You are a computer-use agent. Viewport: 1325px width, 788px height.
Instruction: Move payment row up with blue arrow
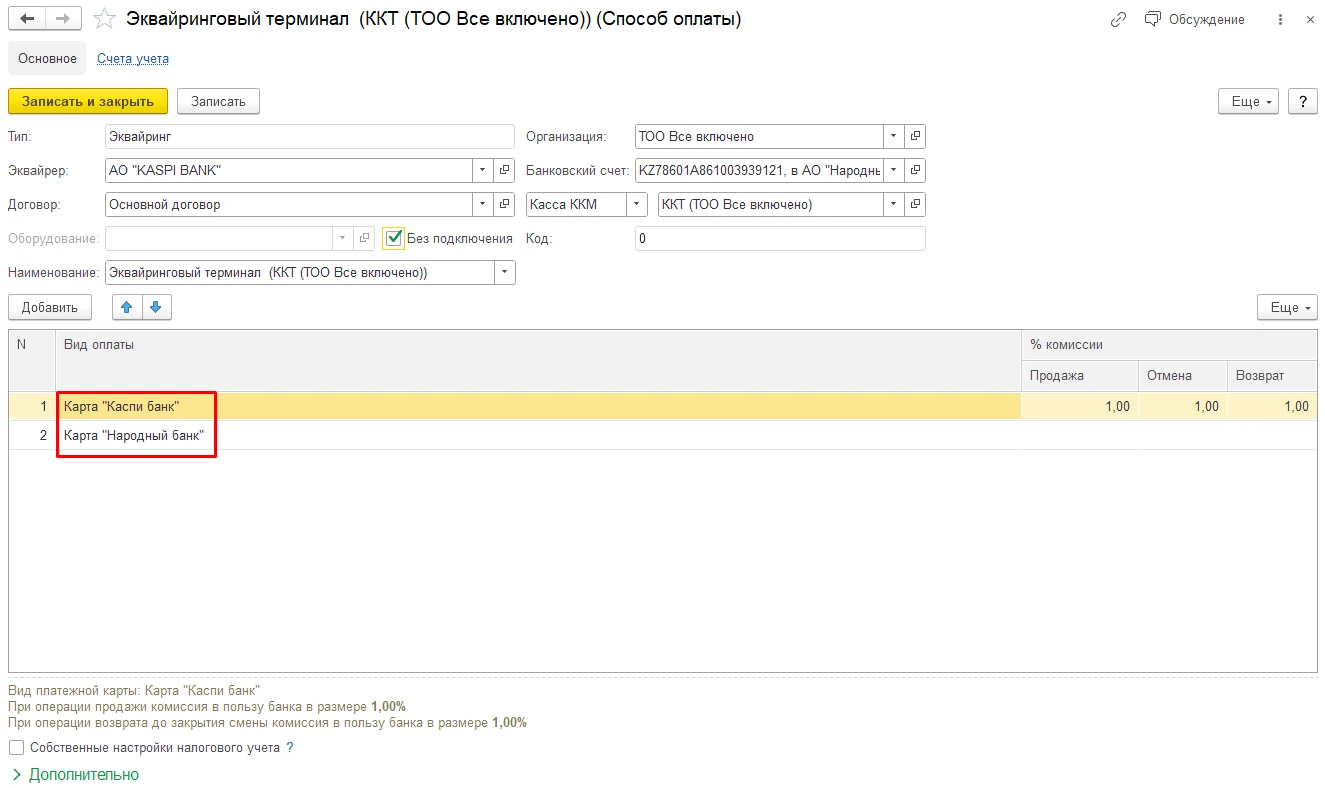(126, 307)
